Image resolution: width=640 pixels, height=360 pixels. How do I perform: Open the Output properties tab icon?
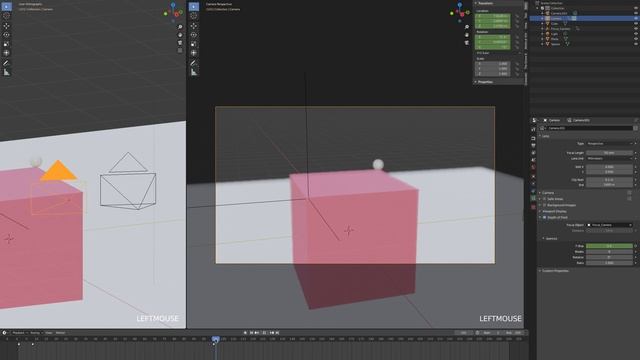(x=533, y=145)
